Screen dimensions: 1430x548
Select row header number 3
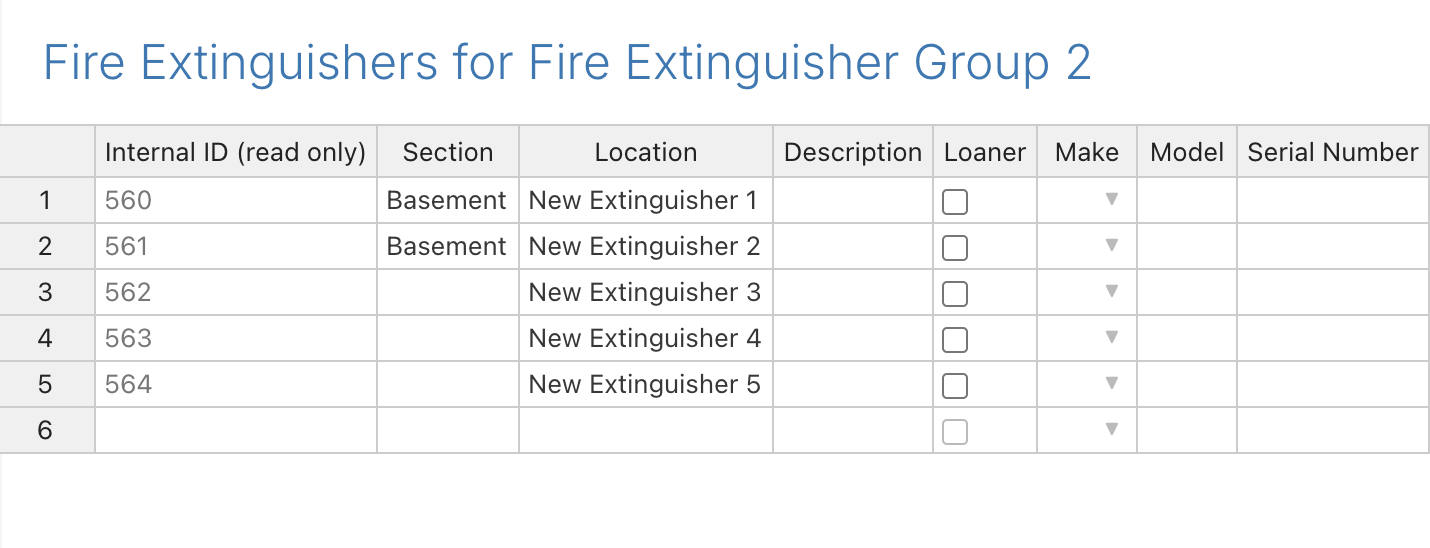[x=47, y=292]
